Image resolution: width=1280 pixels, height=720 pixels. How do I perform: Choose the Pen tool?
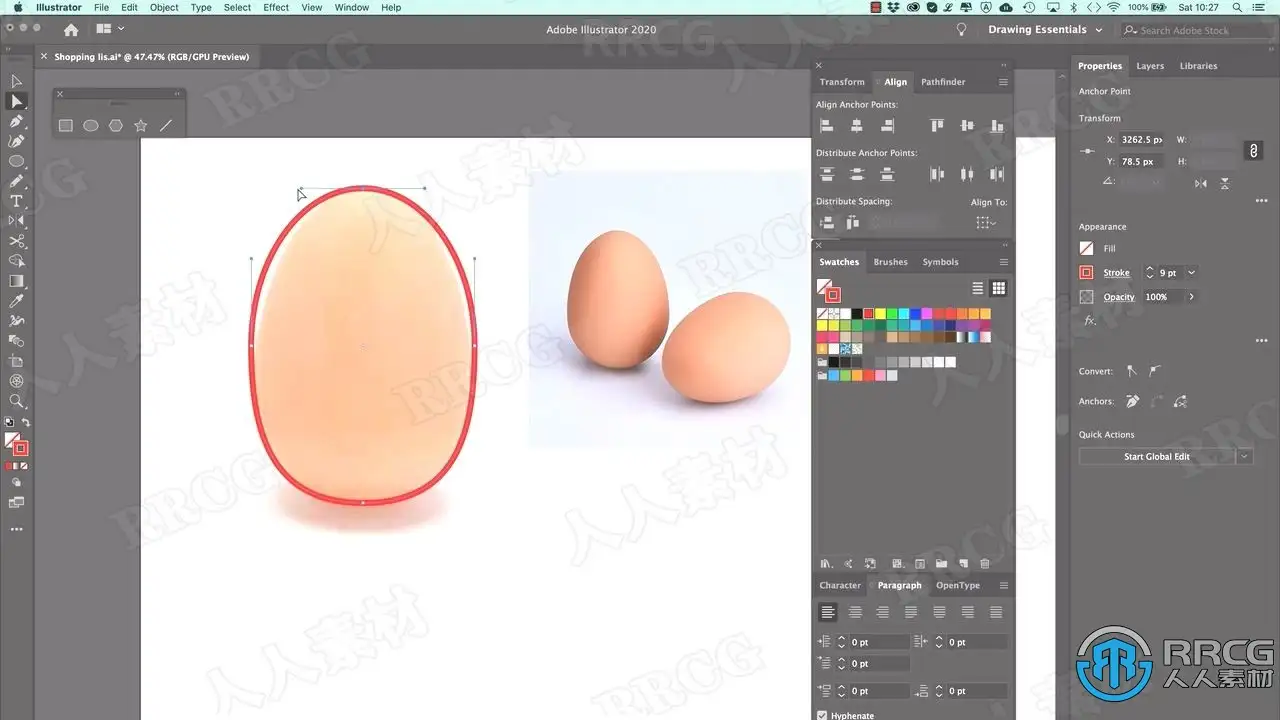tap(17, 121)
